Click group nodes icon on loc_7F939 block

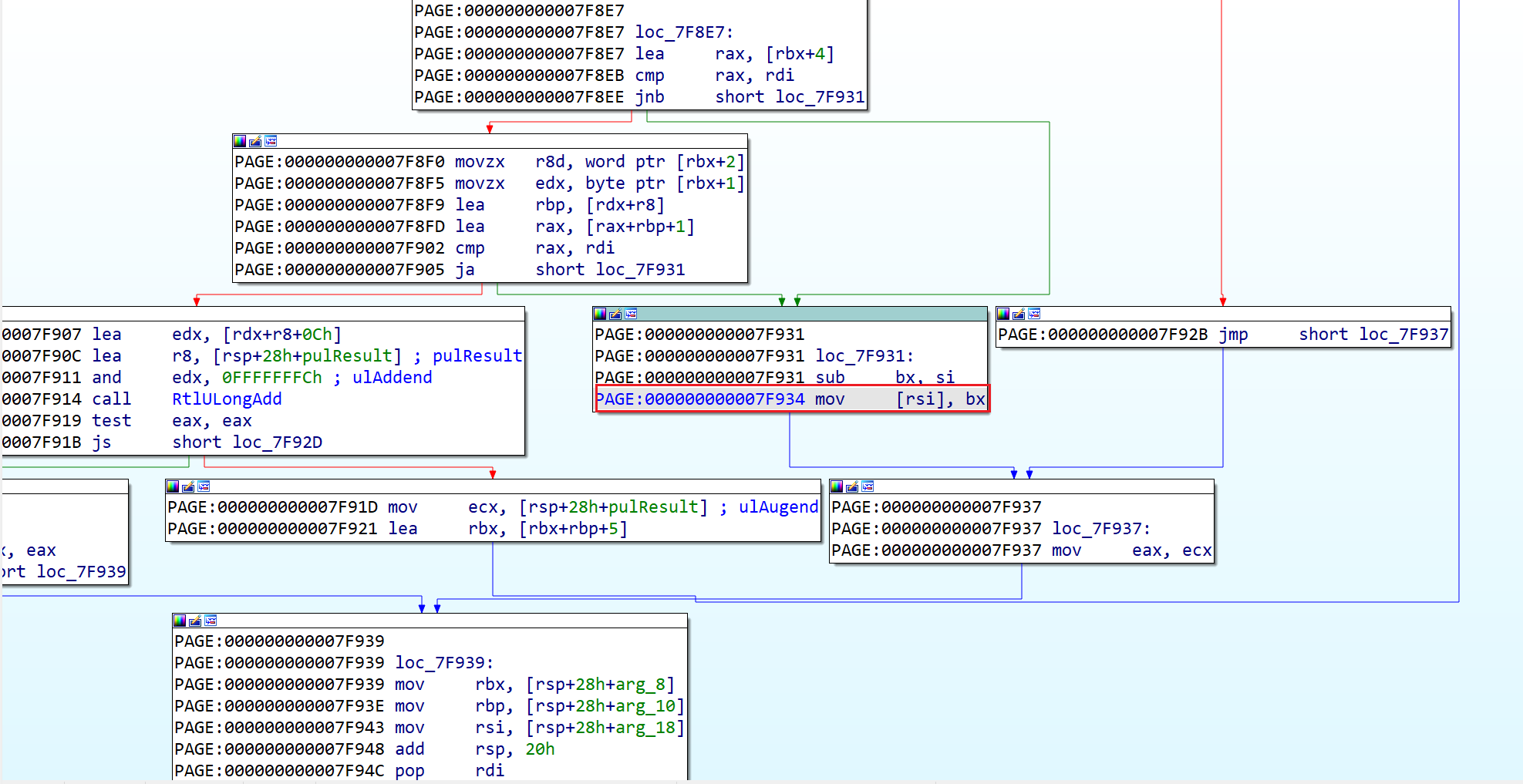[x=211, y=621]
